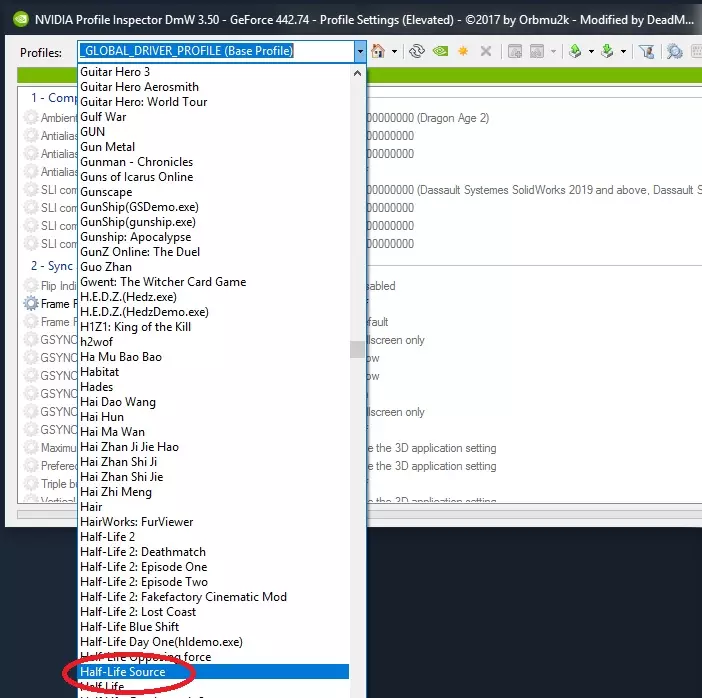Select 'Guns of Icarus Online'

[214, 177]
